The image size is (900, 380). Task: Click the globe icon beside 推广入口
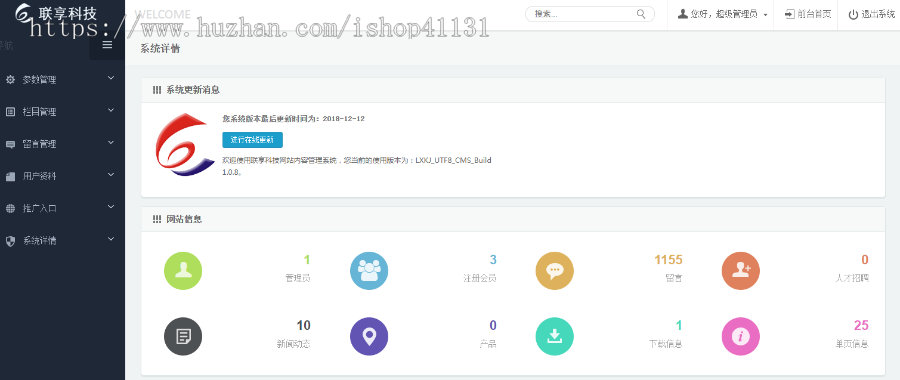(10, 208)
